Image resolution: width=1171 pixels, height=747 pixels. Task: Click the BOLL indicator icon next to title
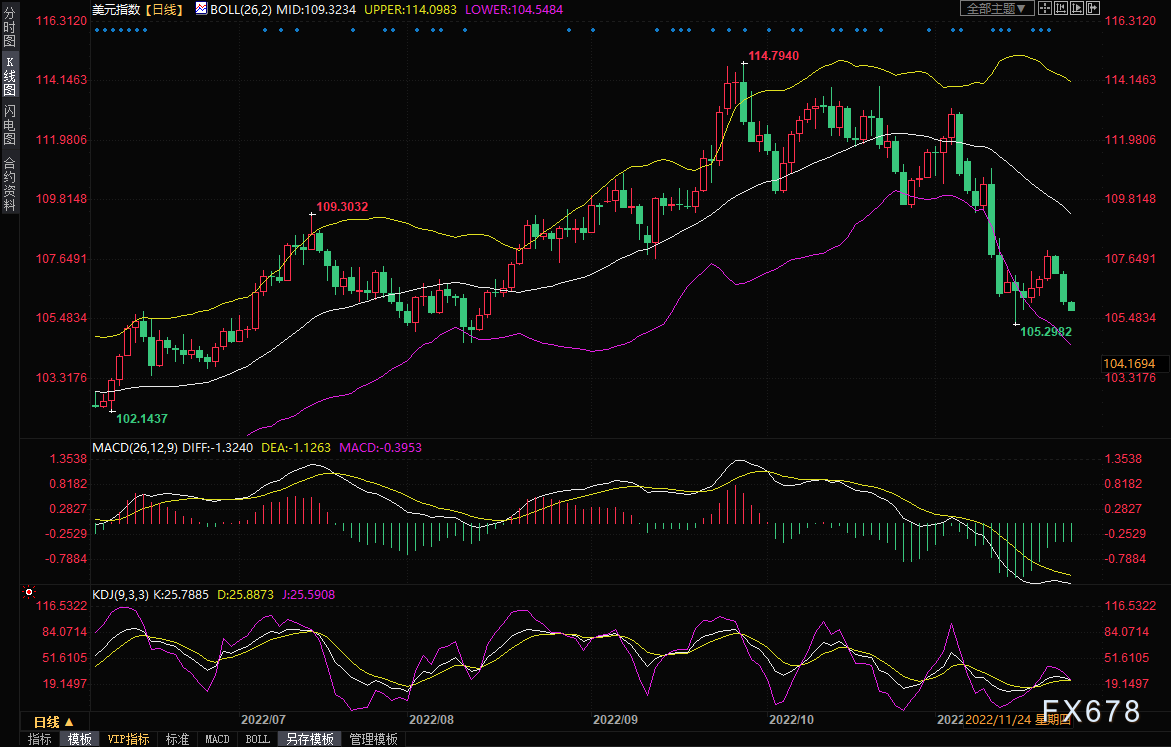[202, 9]
